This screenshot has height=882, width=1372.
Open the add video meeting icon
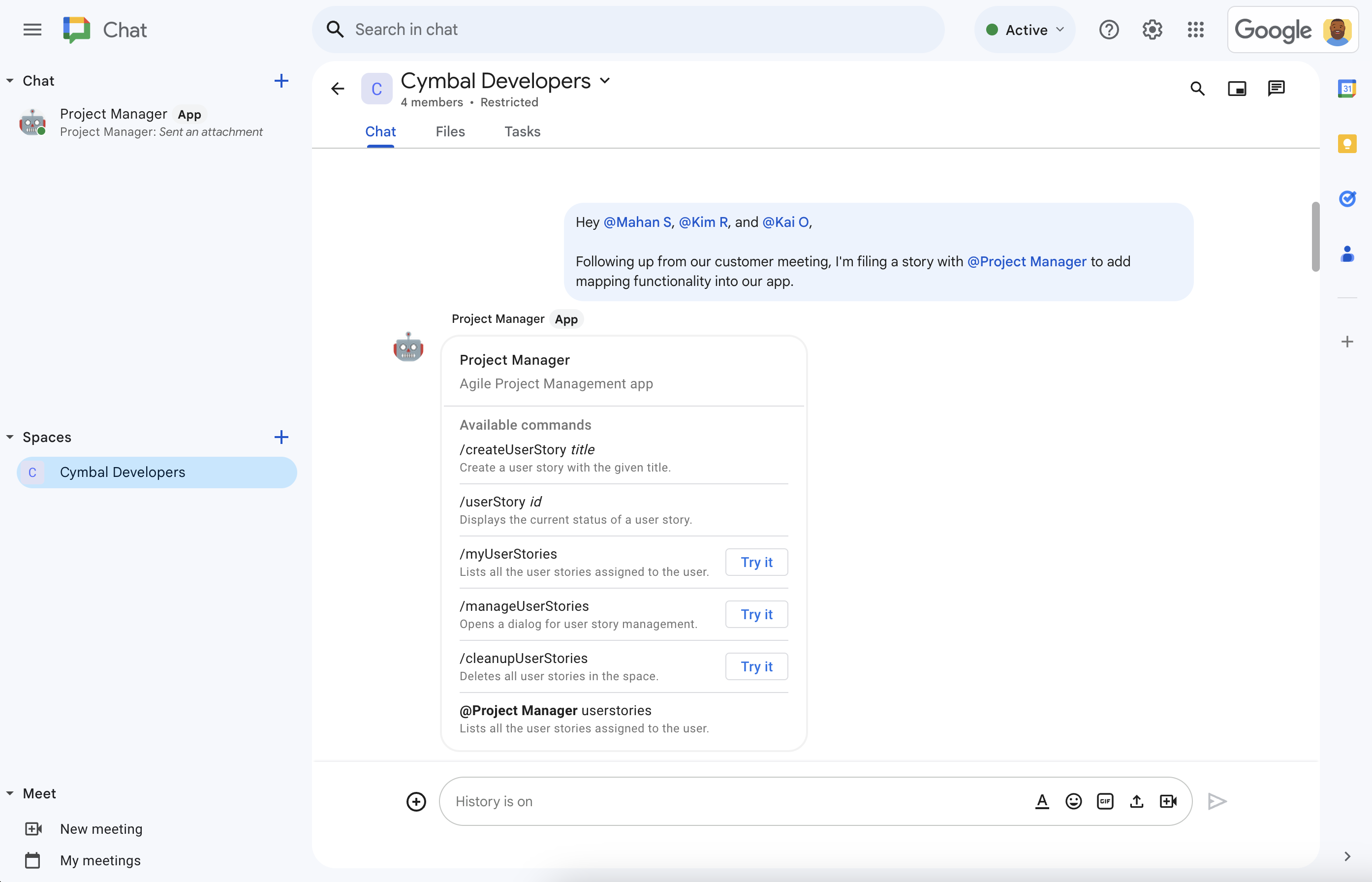1168,801
